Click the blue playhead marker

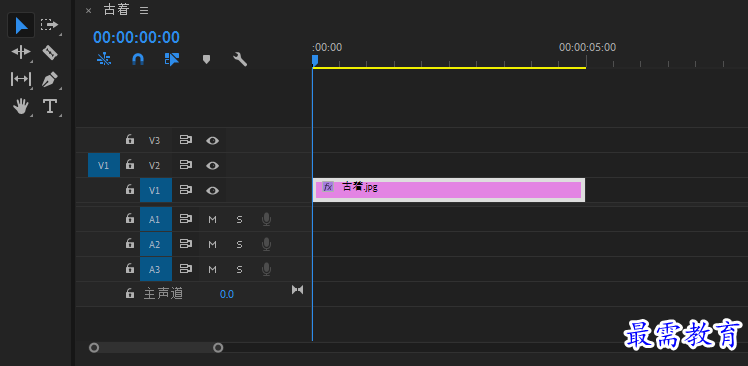[315, 61]
